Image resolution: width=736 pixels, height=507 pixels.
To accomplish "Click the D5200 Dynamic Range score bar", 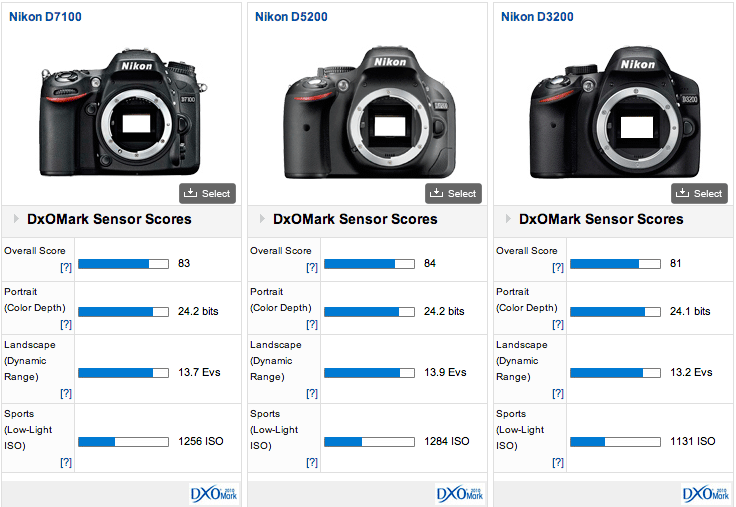I will tap(369, 373).
